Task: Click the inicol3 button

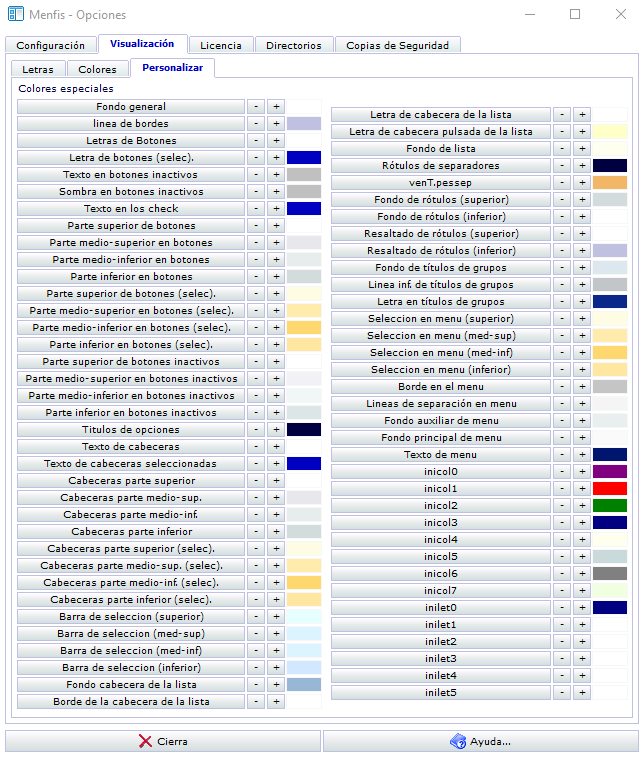Action: pyautogui.click(x=441, y=523)
